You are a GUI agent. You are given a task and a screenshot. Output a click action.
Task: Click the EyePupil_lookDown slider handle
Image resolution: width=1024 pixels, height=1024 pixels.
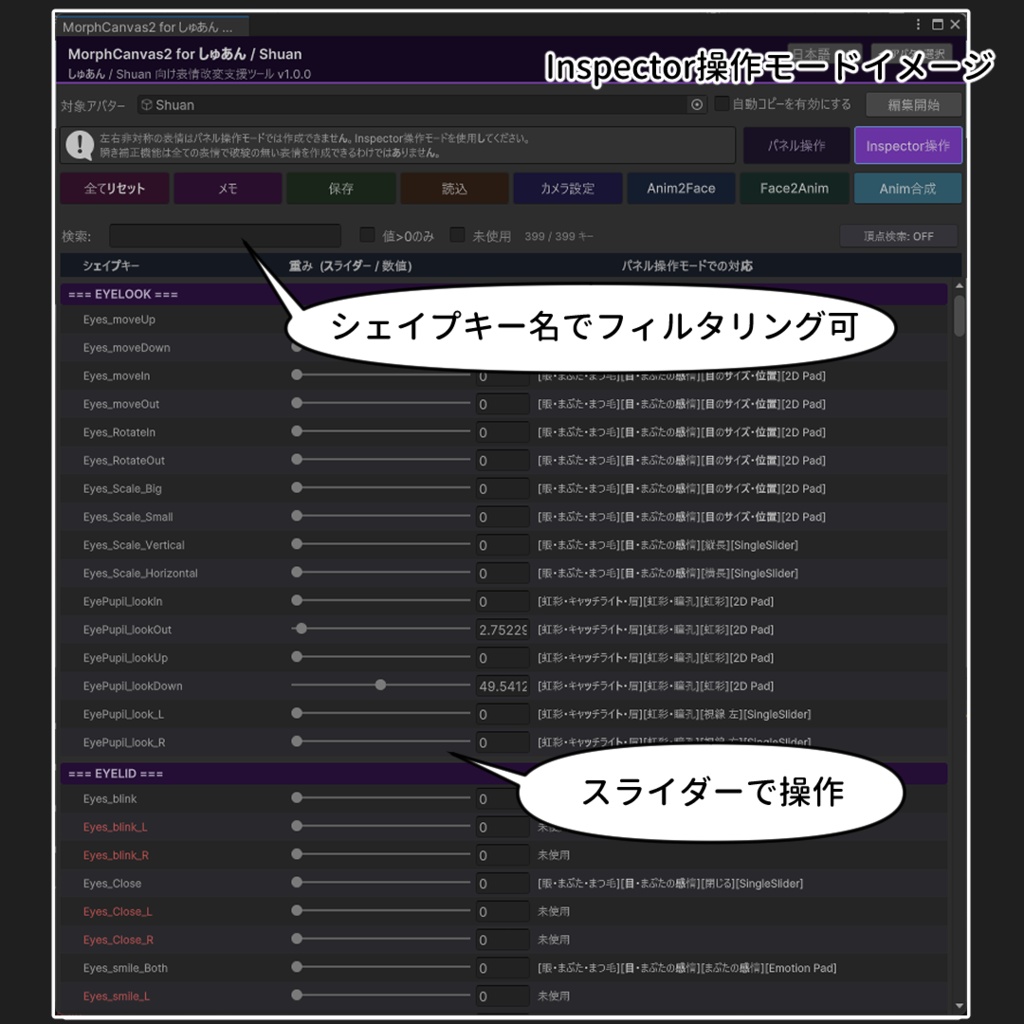point(380,684)
